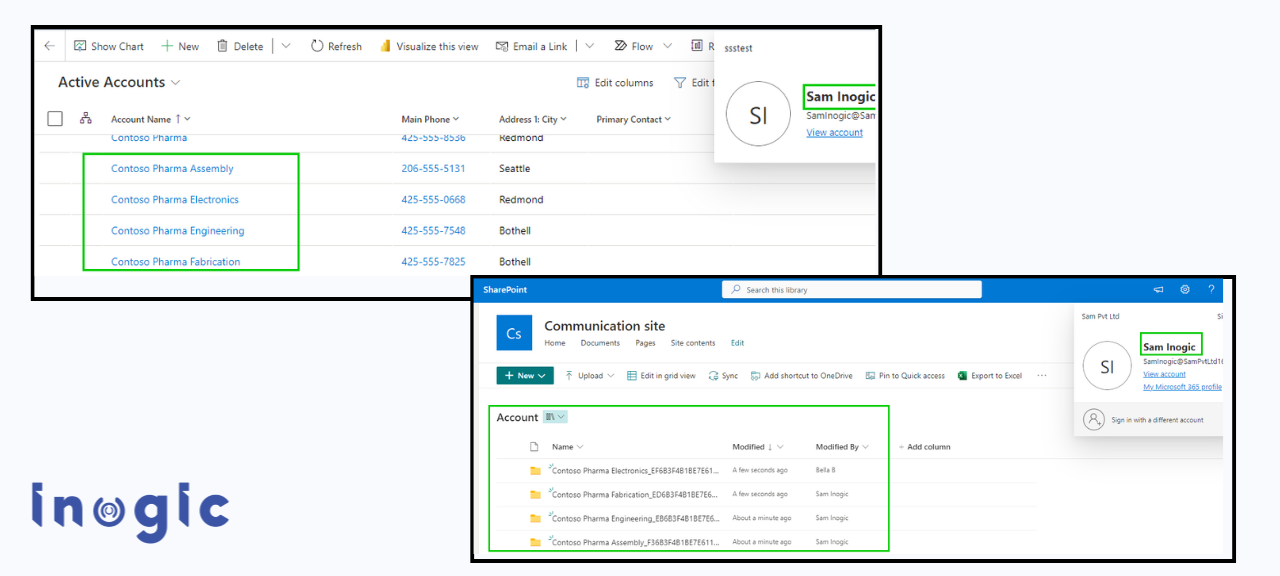
Task: Sort by the Account Name column header
Action: click(x=150, y=119)
